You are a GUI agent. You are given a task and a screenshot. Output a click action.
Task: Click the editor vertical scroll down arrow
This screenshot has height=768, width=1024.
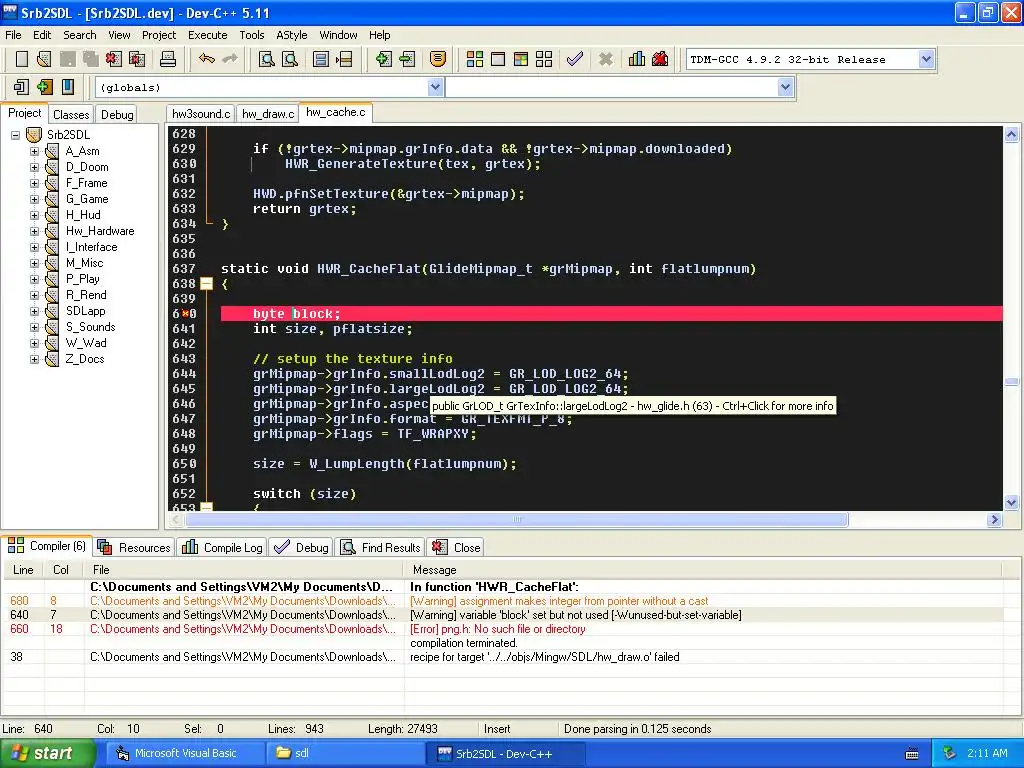point(1011,502)
